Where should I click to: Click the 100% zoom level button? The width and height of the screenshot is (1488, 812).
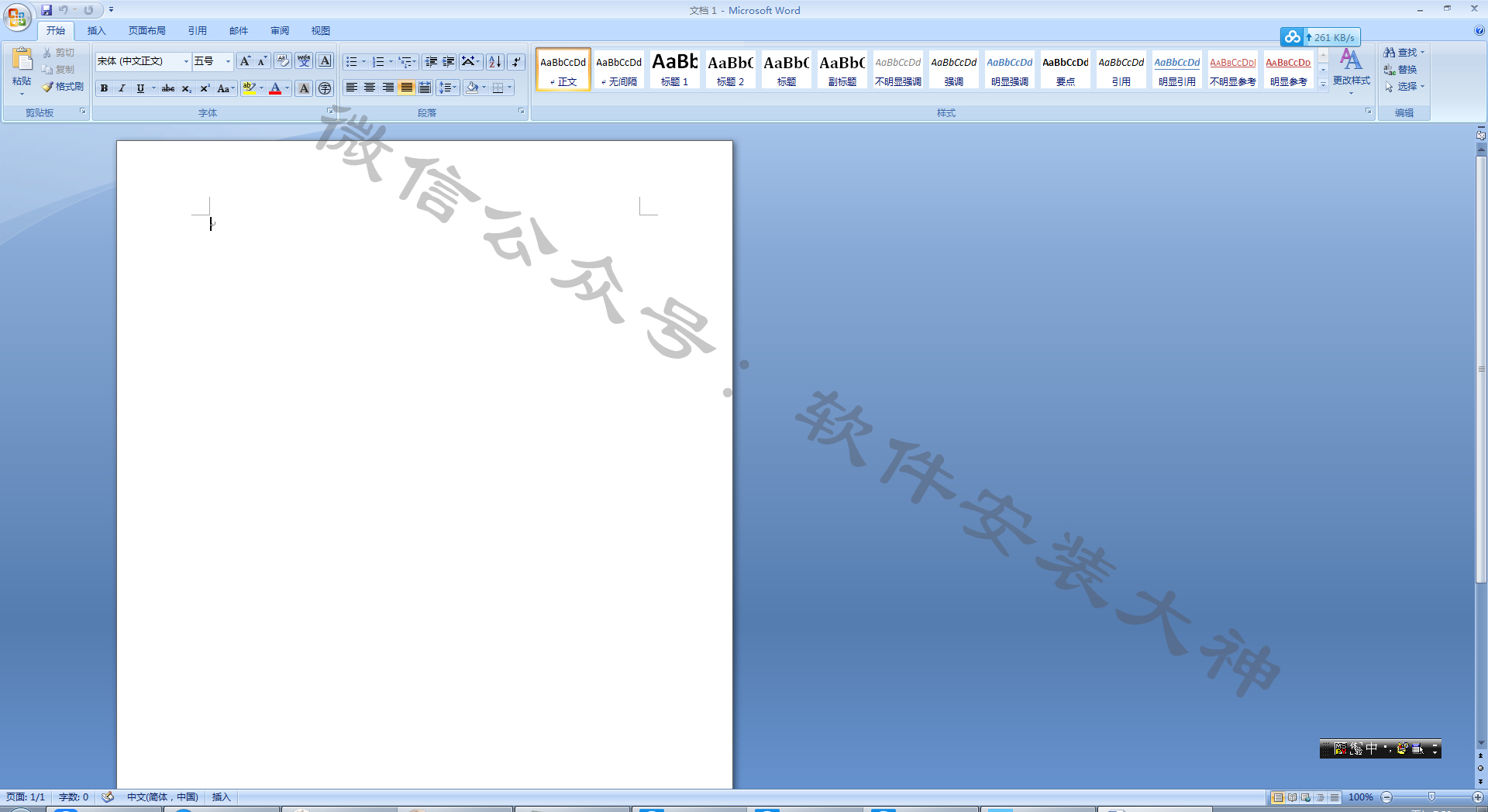click(x=1361, y=797)
